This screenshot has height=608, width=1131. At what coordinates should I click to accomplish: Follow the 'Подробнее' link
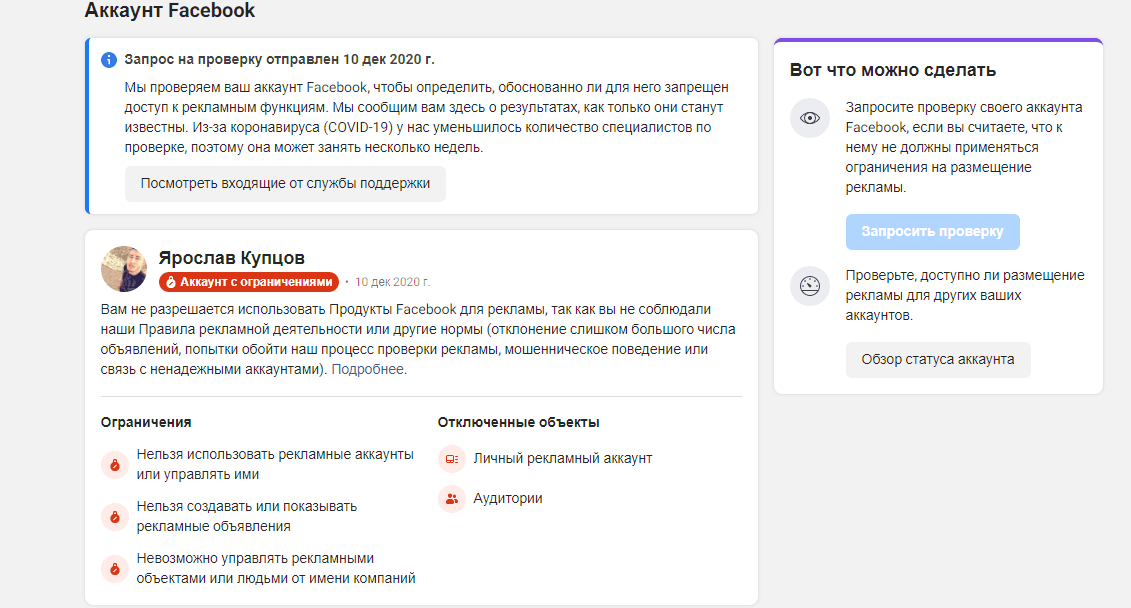(x=367, y=369)
